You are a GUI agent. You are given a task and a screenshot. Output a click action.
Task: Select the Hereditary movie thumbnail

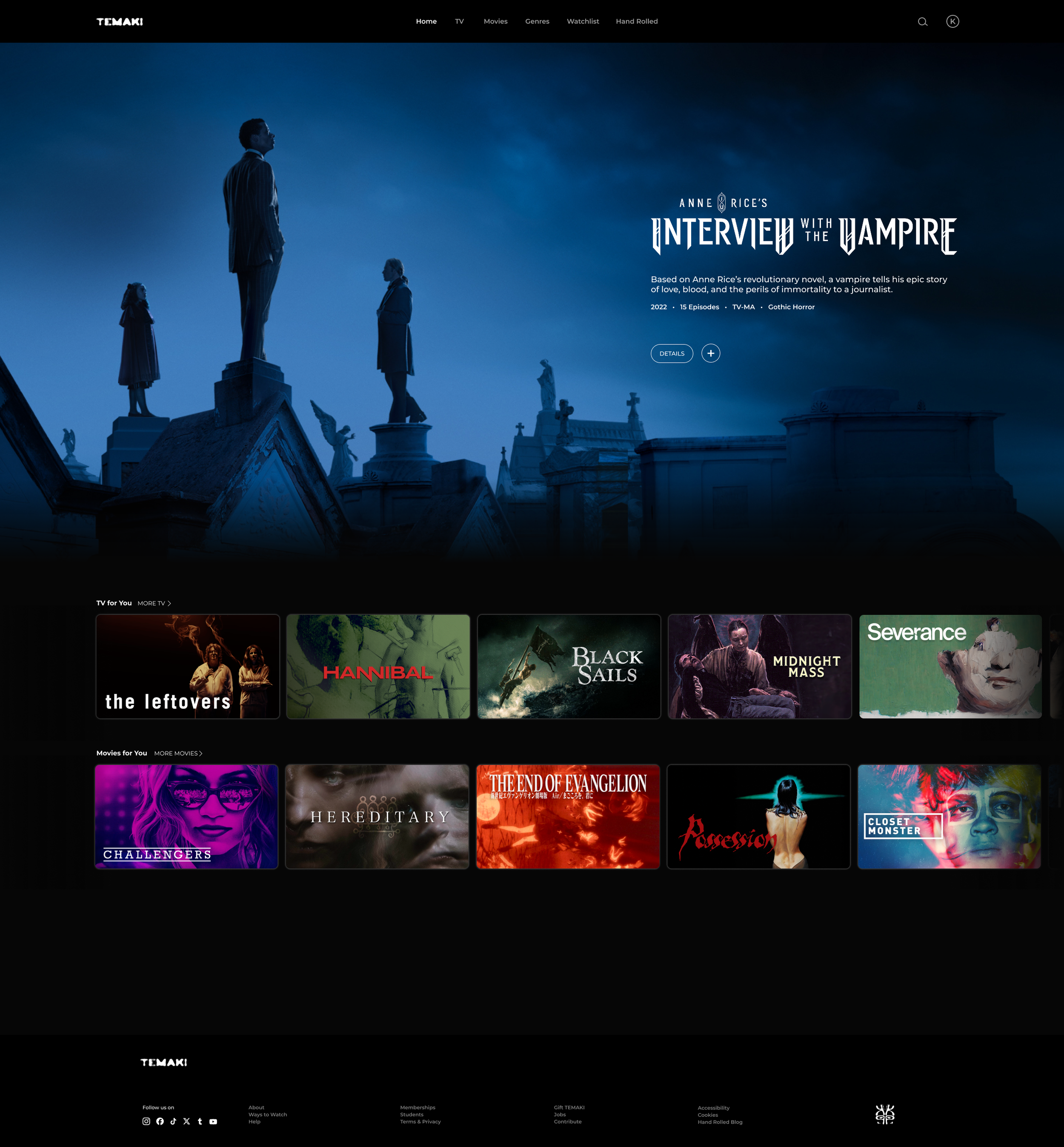(378, 816)
